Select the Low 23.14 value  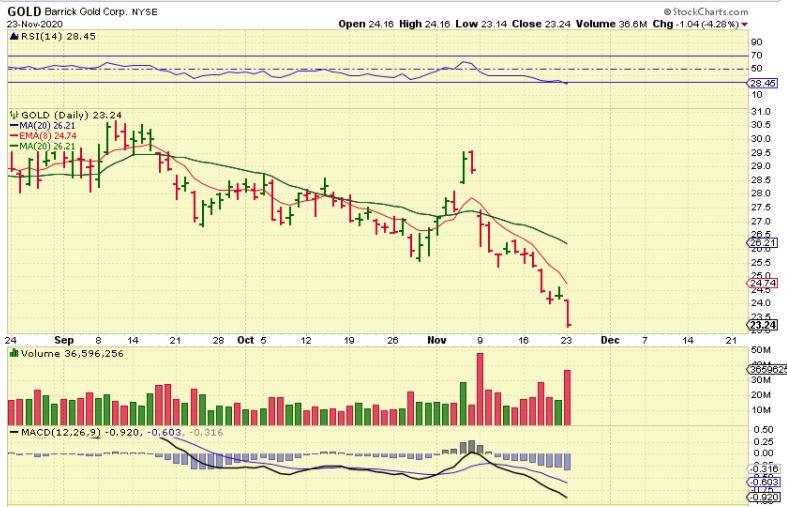pos(481,24)
